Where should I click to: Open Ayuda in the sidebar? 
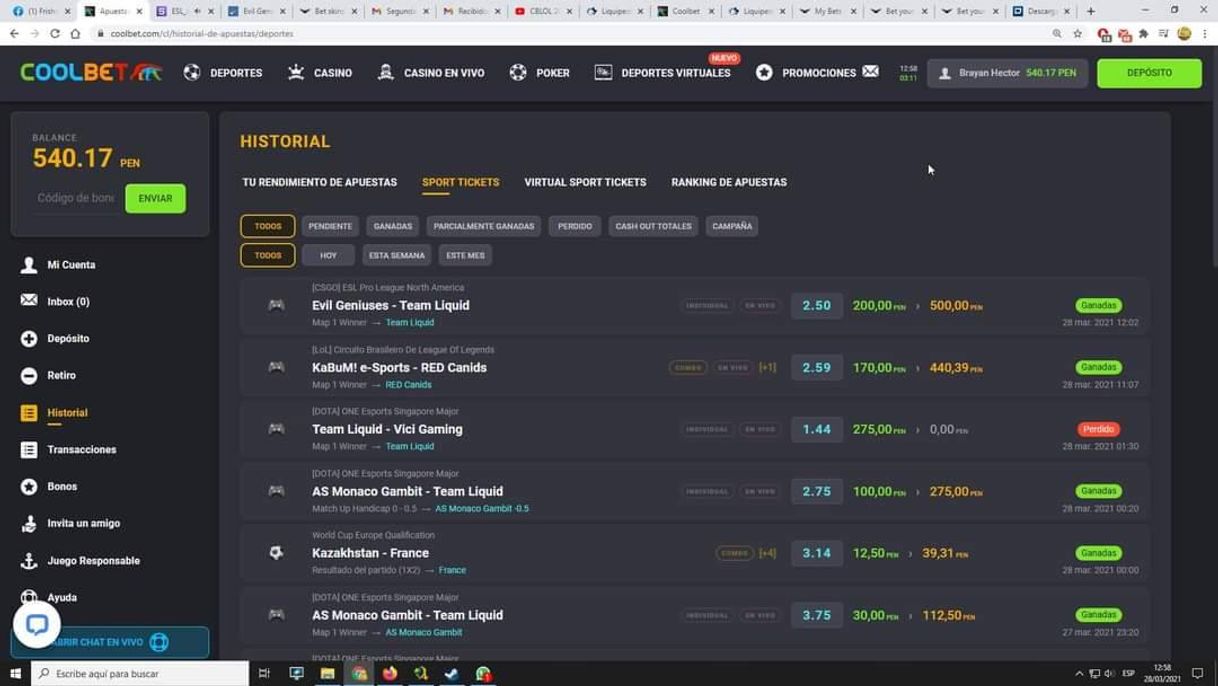pyautogui.click(x=62, y=597)
